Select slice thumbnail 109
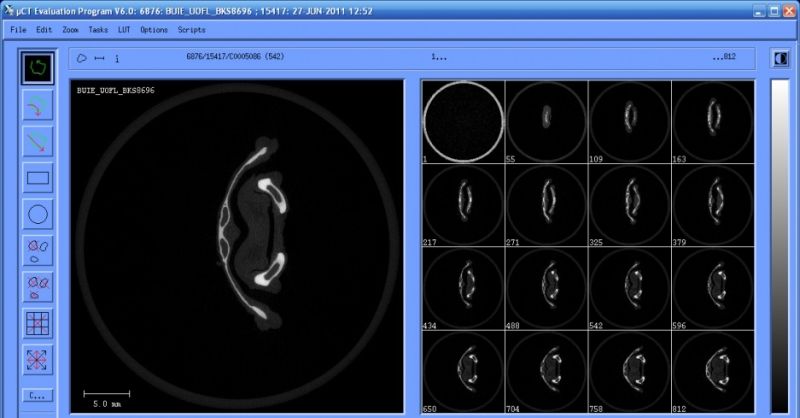This screenshot has width=800, height=418. [x=630, y=122]
